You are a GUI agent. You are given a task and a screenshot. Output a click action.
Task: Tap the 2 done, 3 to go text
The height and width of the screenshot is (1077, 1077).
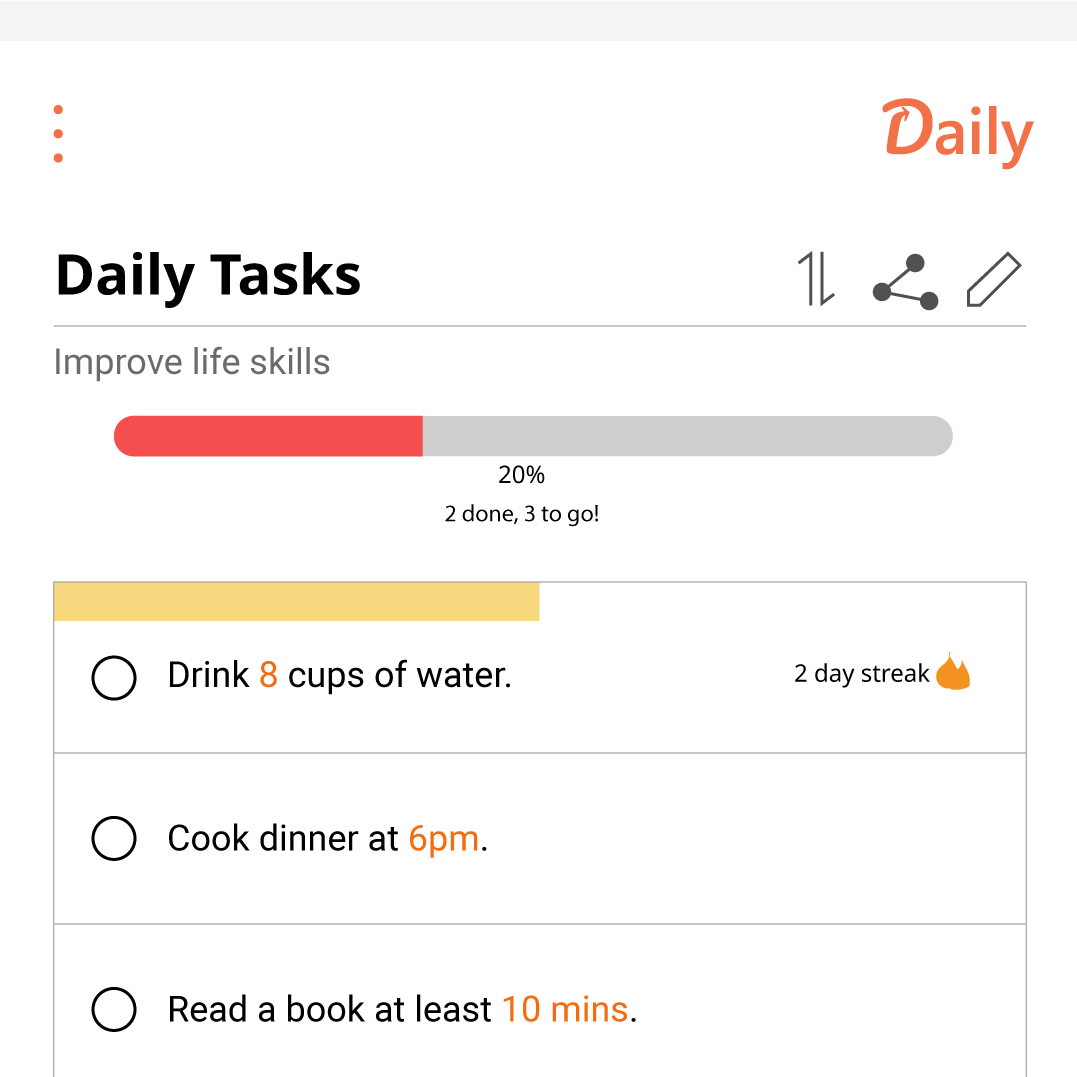pos(521,514)
